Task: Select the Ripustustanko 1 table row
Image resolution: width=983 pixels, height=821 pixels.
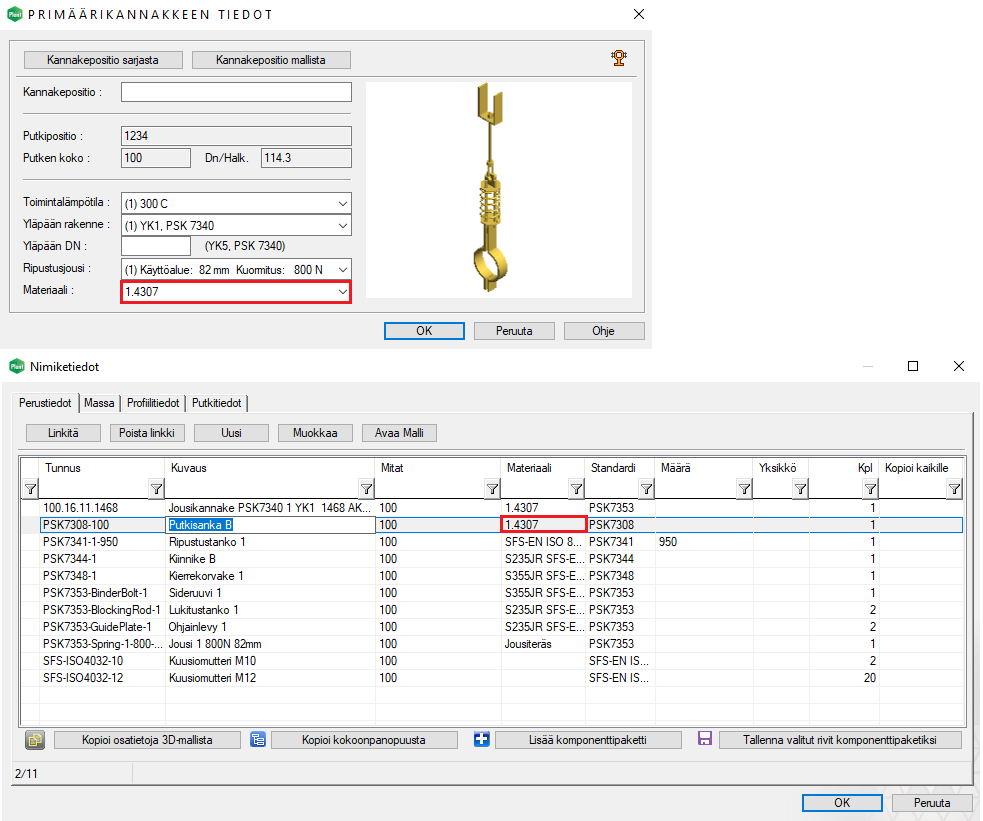Action: click(x=270, y=542)
